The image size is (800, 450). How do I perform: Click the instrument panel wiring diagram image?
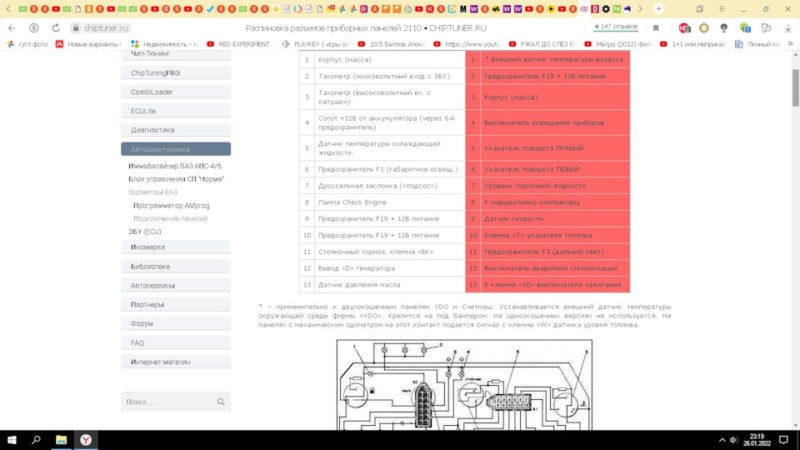[464, 385]
